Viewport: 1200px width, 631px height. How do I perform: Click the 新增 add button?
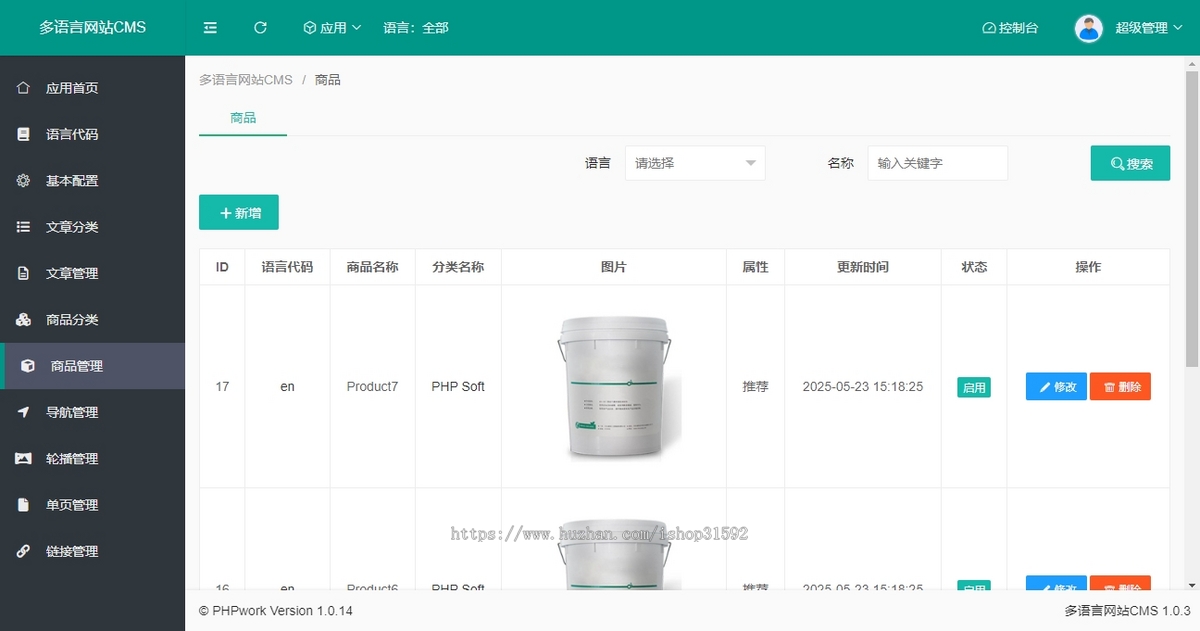[x=239, y=212]
